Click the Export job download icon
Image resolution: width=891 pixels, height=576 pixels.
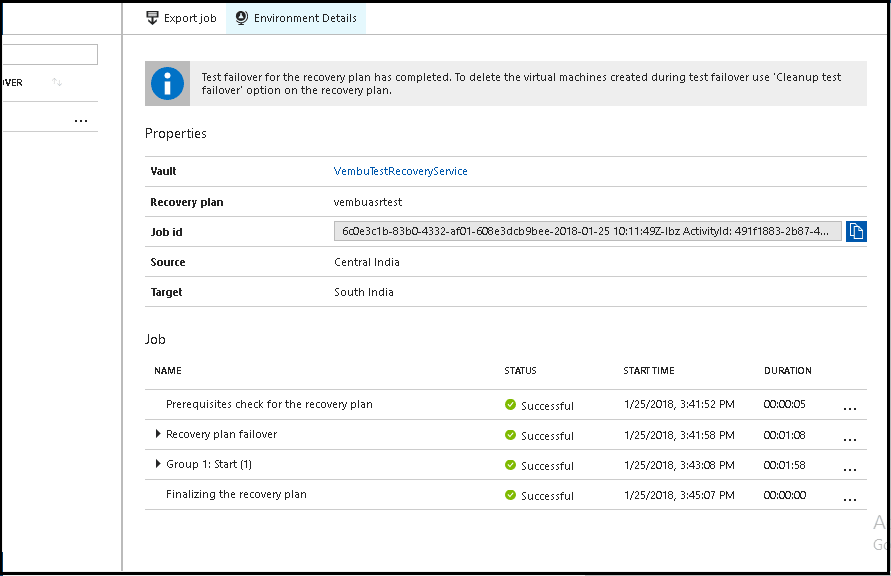coord(152,18)
